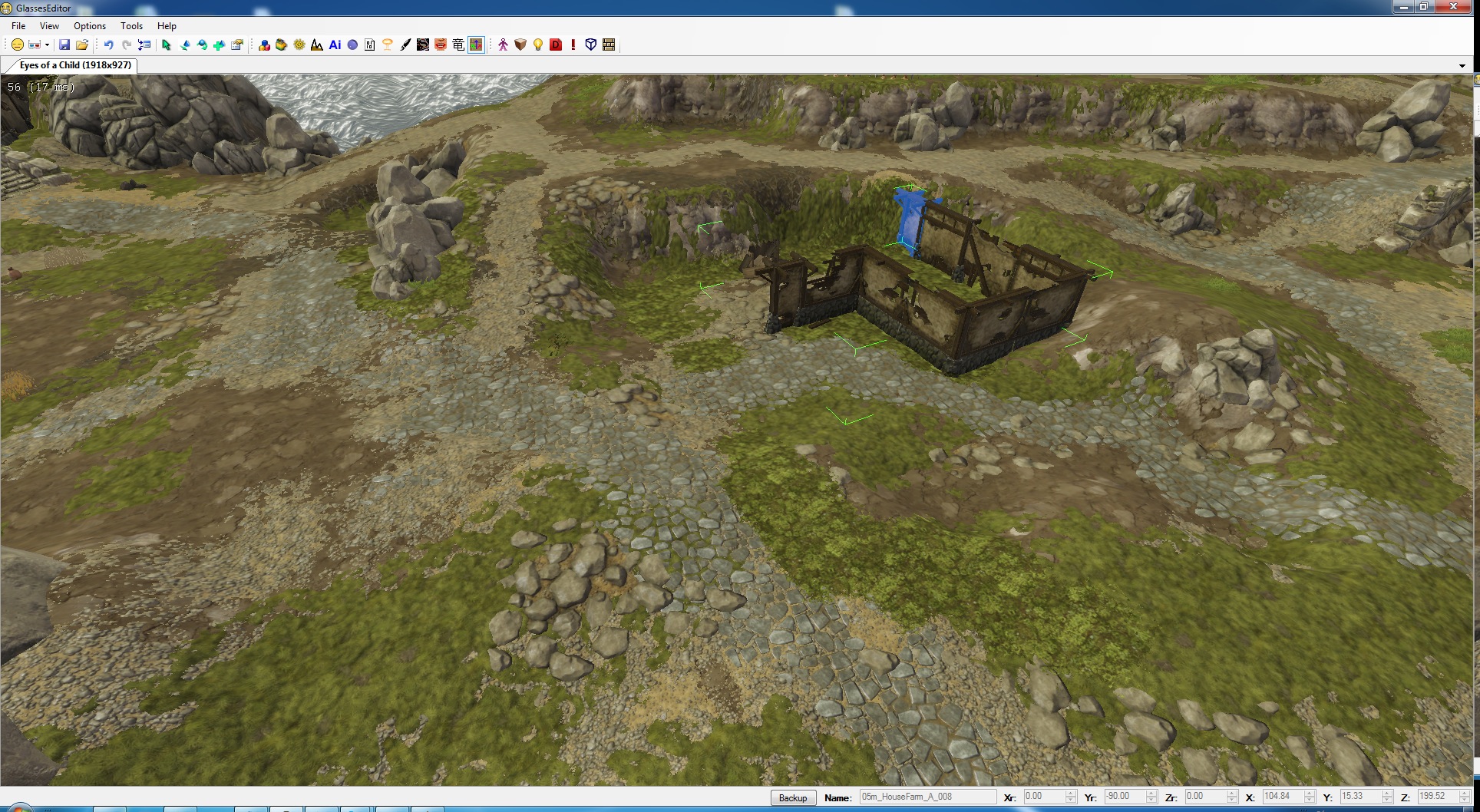The width and height of the screenshot is (1480, 812).
Task: Click the Name input field
Action: coord(927,797)
